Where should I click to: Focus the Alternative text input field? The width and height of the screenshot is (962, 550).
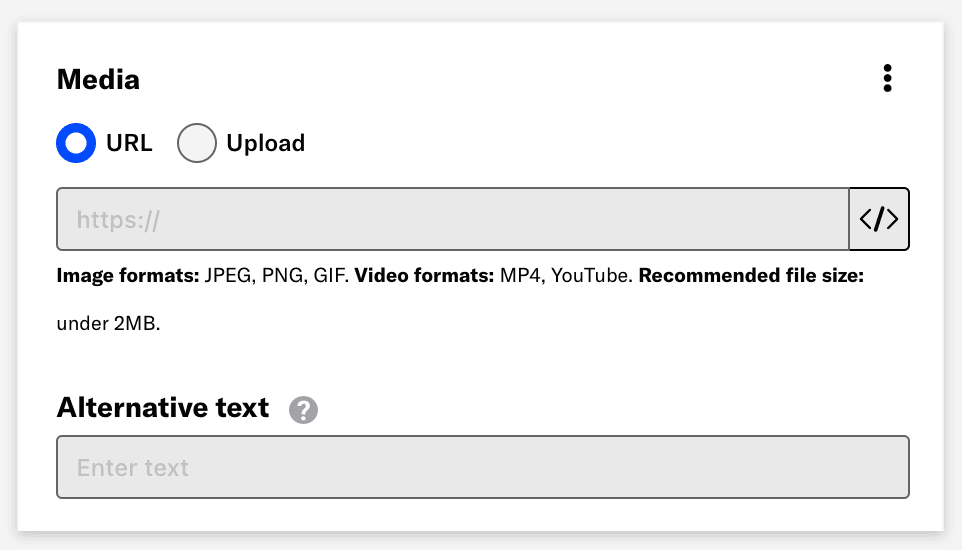click(483, 467)
